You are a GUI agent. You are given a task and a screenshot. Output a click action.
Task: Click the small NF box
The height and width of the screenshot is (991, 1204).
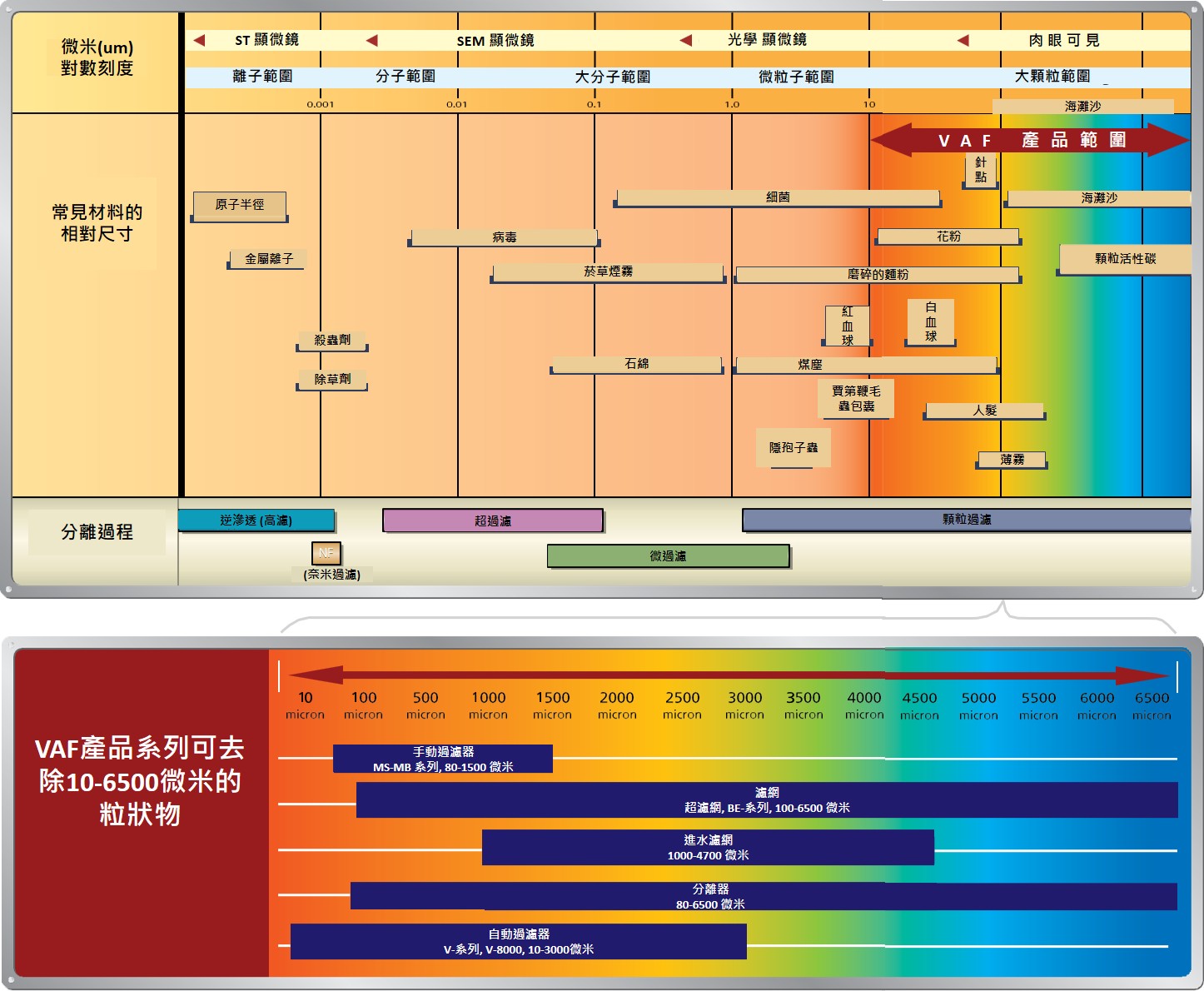pyautogui.click(x=326, y=552)
